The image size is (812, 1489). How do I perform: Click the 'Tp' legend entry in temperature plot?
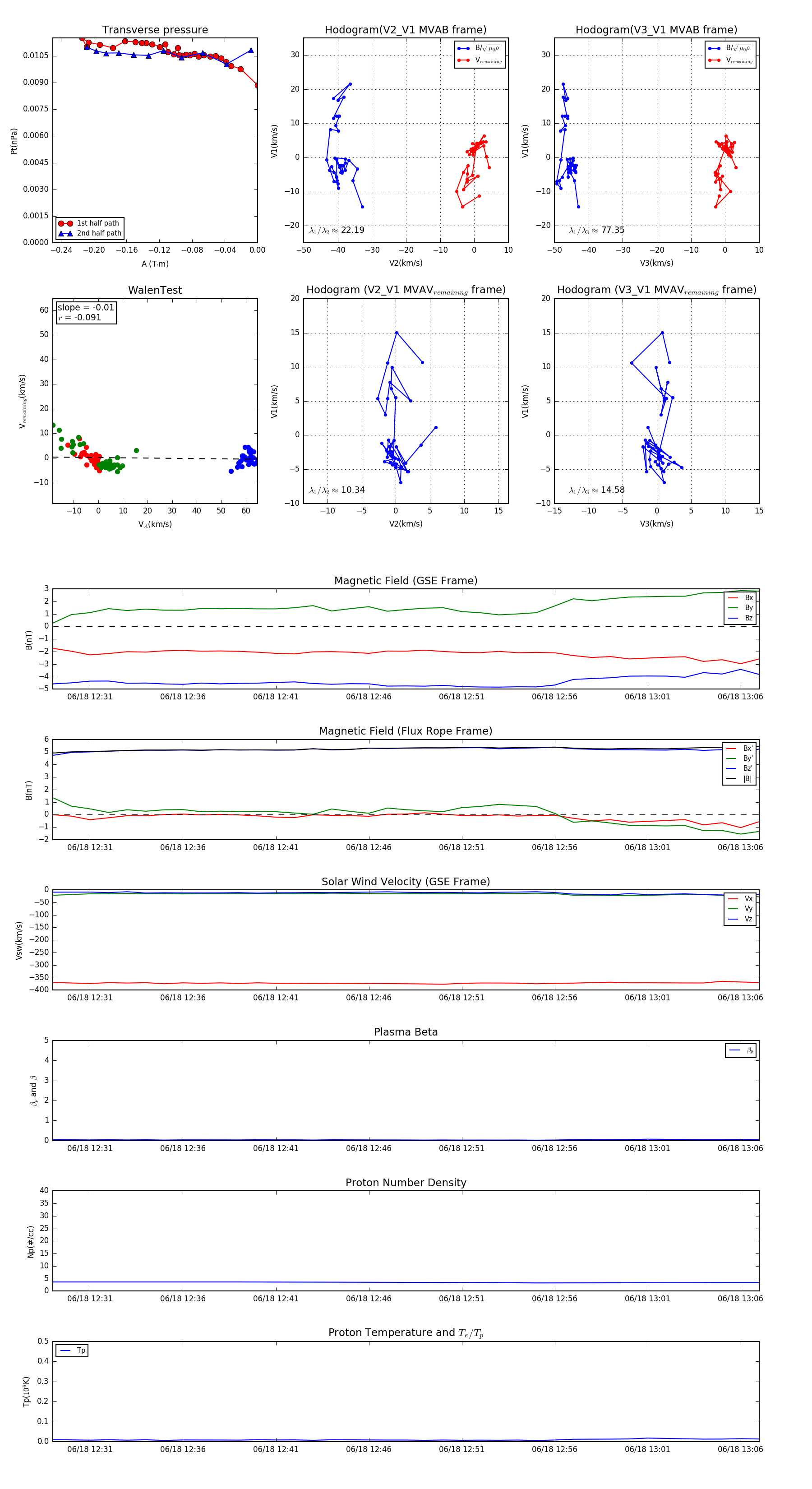pyautogui.click(x=72, y=1351)
